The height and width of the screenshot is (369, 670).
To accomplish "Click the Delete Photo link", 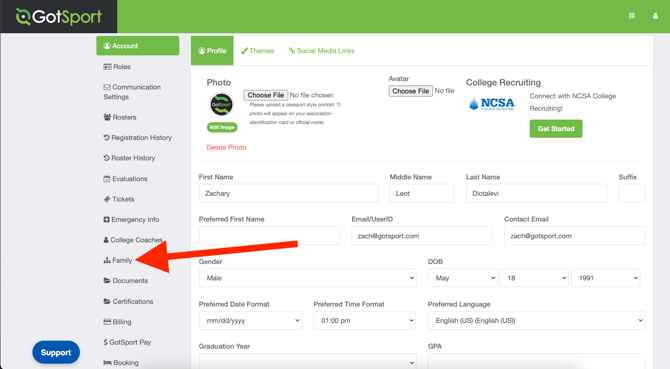I will tap(226, 147).
